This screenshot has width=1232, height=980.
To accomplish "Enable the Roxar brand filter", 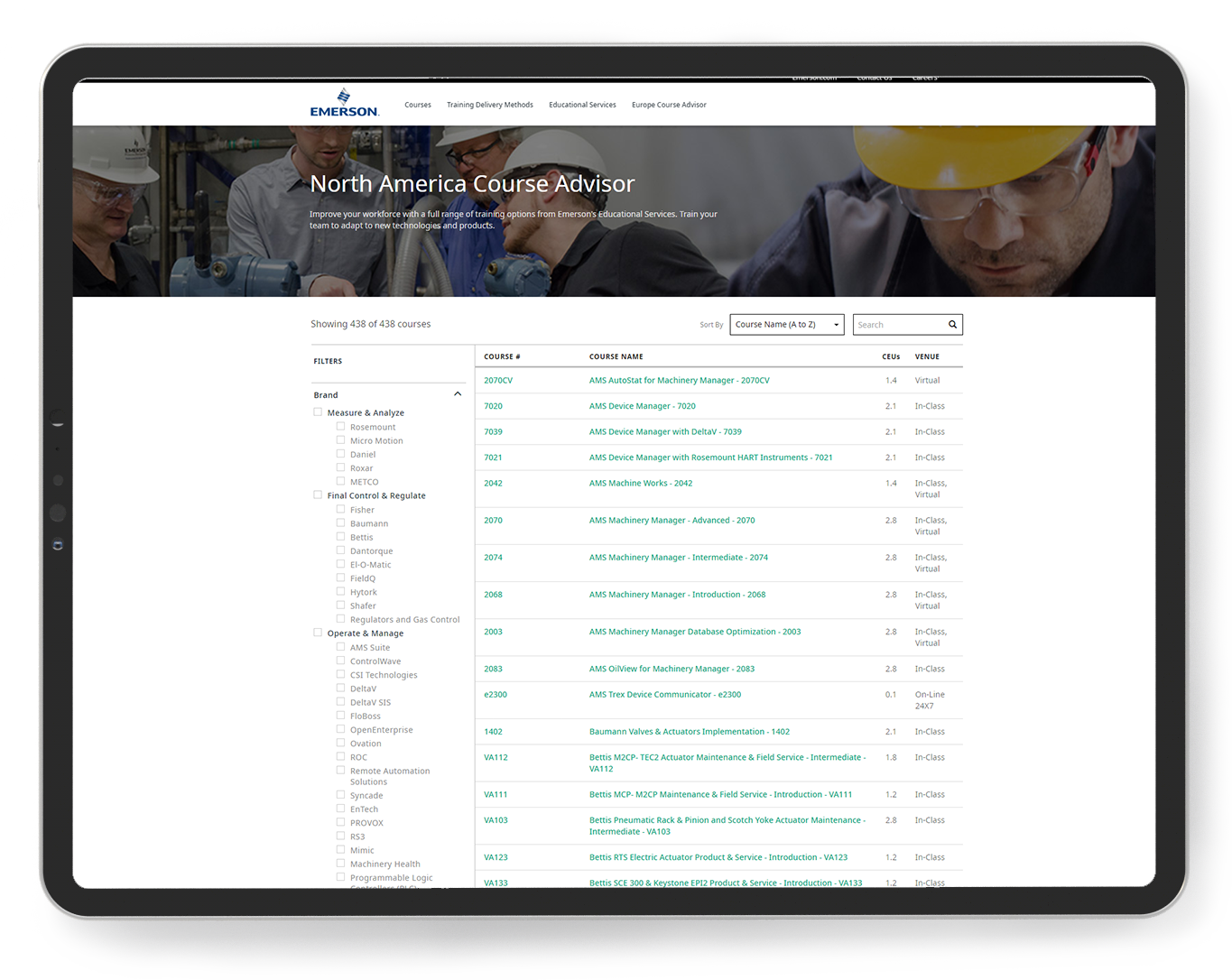I will (x=340, y=467).
